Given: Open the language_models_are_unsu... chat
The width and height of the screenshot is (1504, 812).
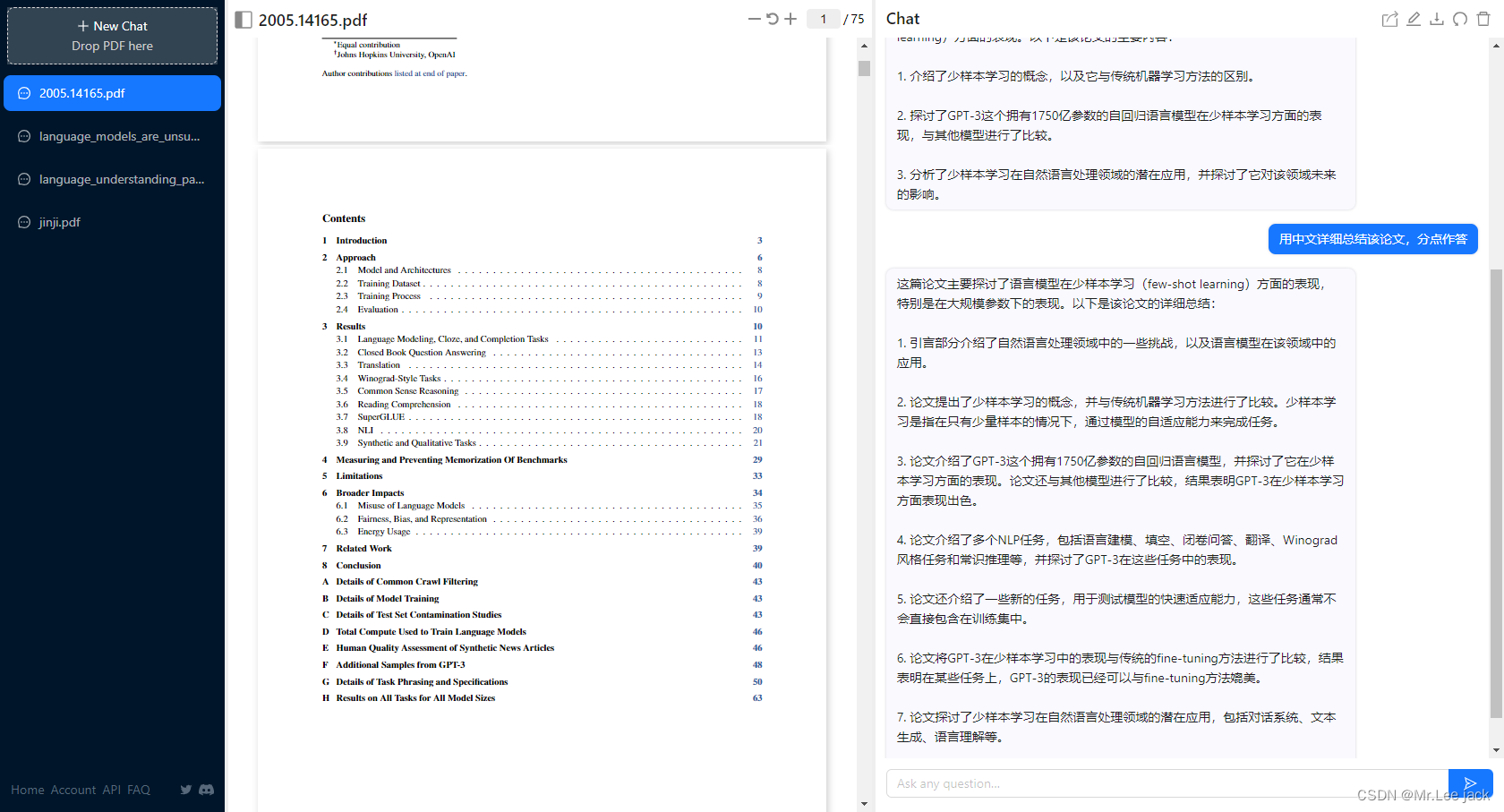Looking at the screenshot, I should point(113,136).
